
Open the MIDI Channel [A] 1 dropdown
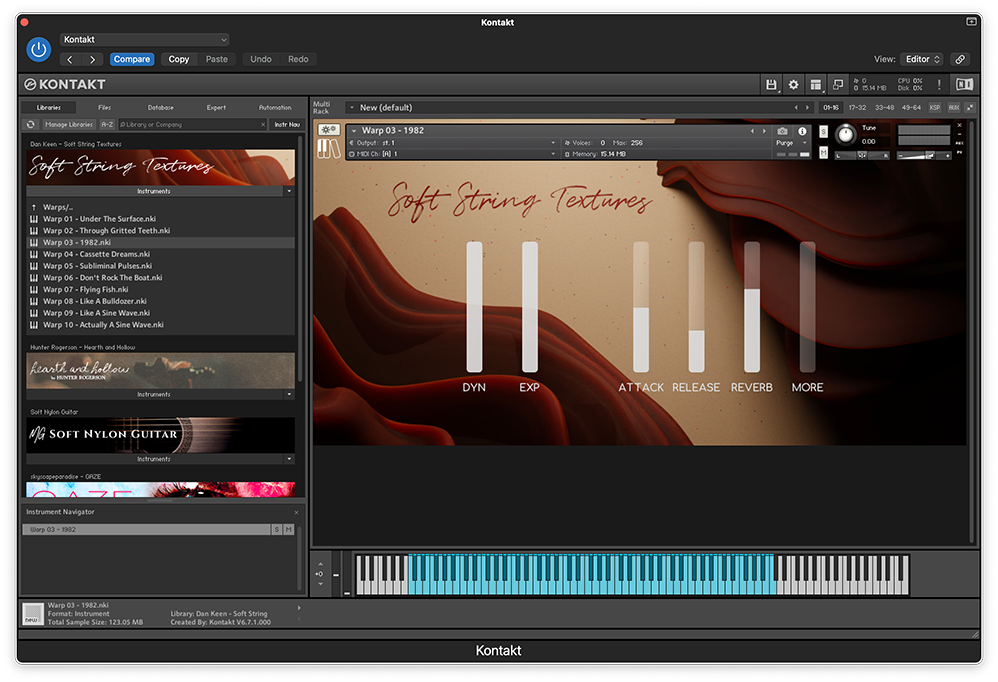(x=554, y=156)
